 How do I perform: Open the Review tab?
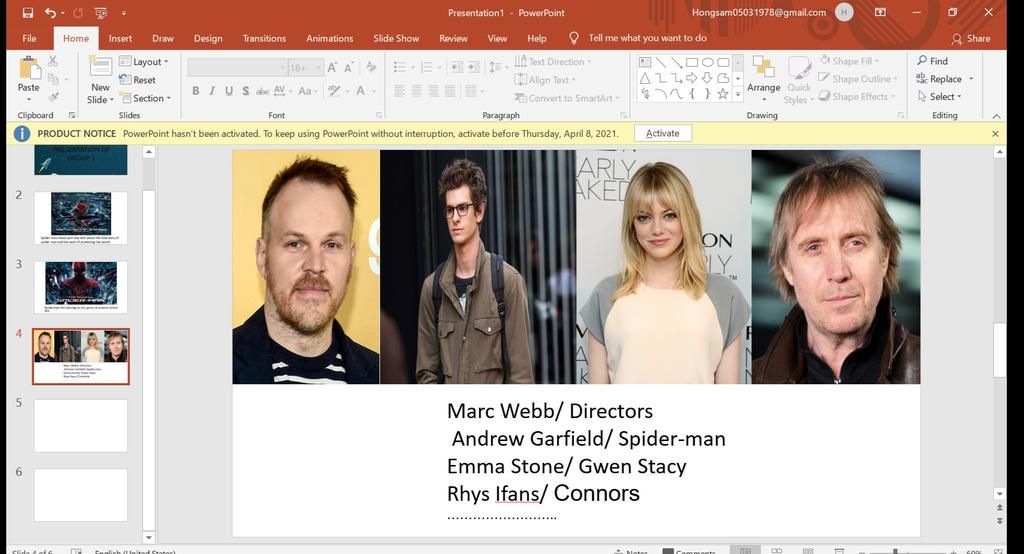[453, 39]
